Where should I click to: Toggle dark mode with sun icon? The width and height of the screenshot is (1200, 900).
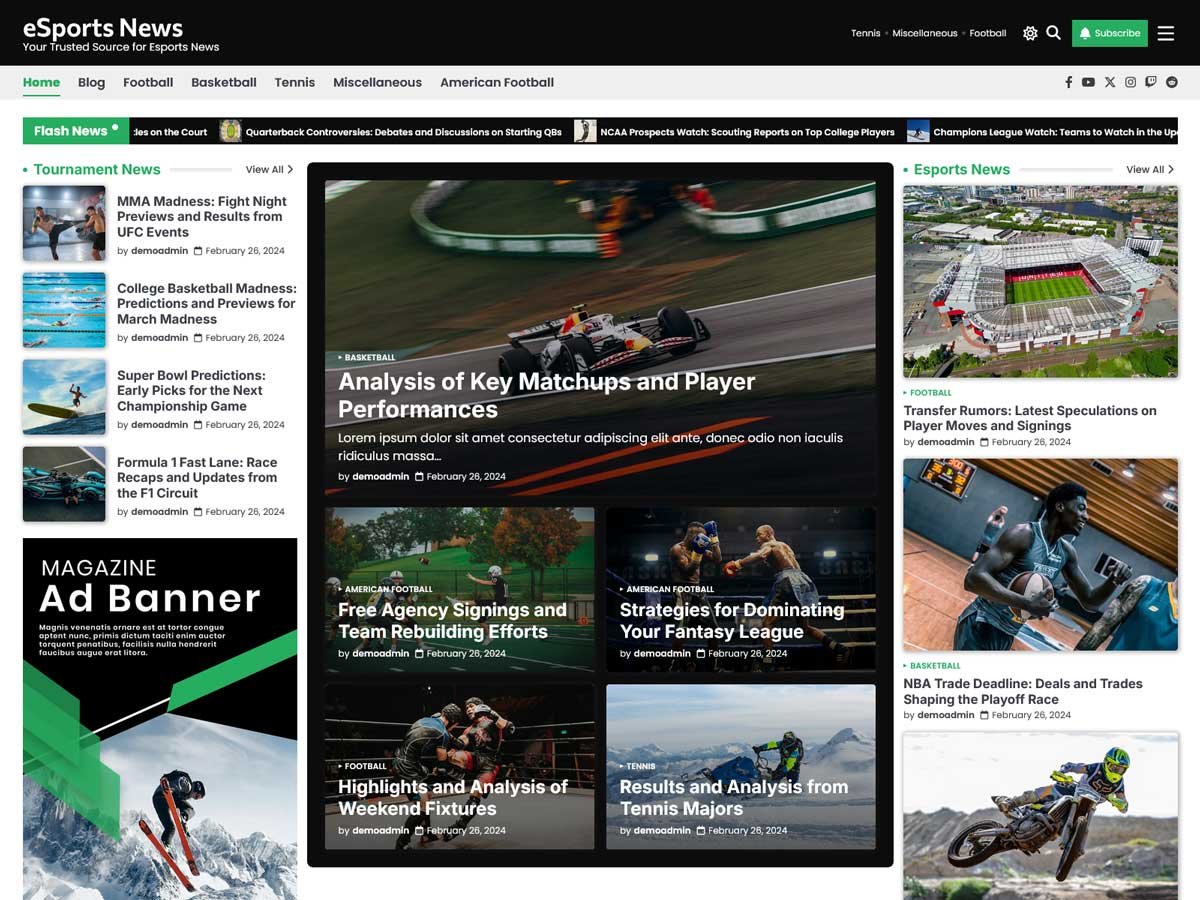[x=1030, y=33]
